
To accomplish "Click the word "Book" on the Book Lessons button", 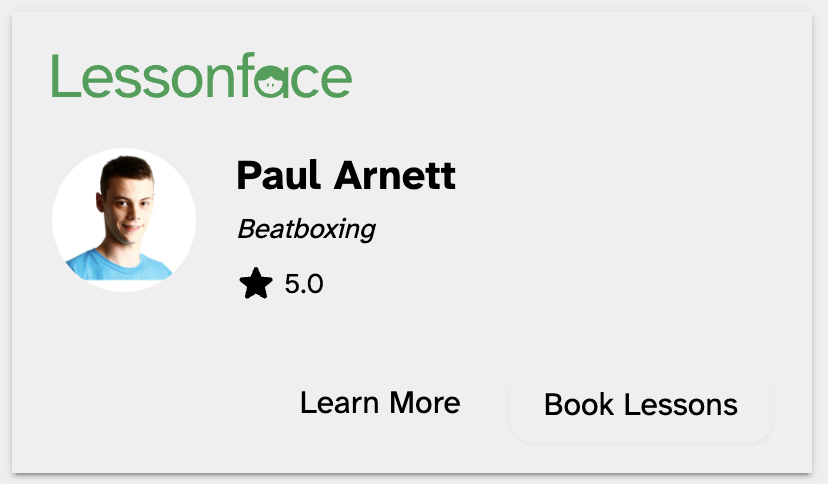I will coord(579,405).
